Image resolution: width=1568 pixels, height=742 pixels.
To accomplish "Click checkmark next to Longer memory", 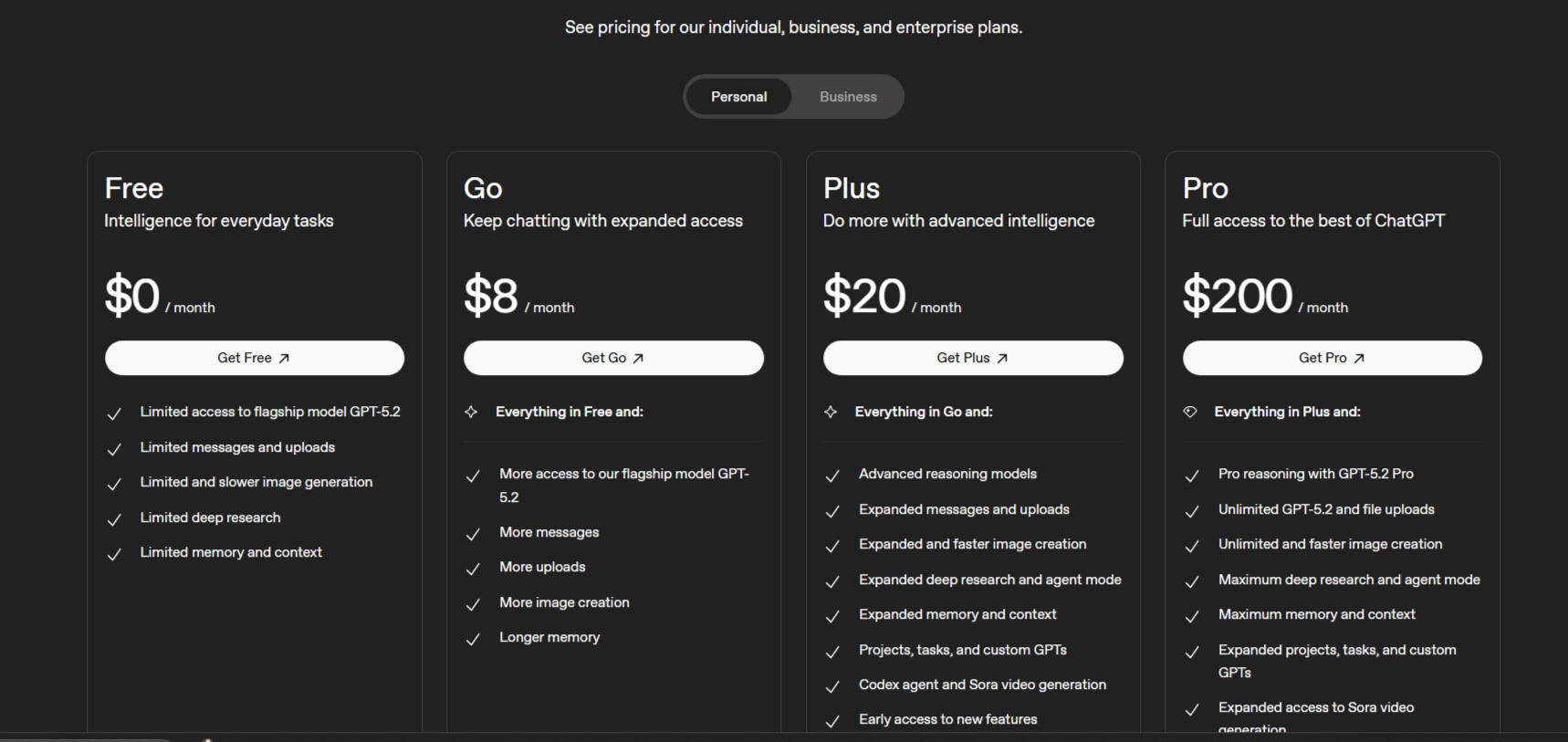I will [x=473, y=639].
